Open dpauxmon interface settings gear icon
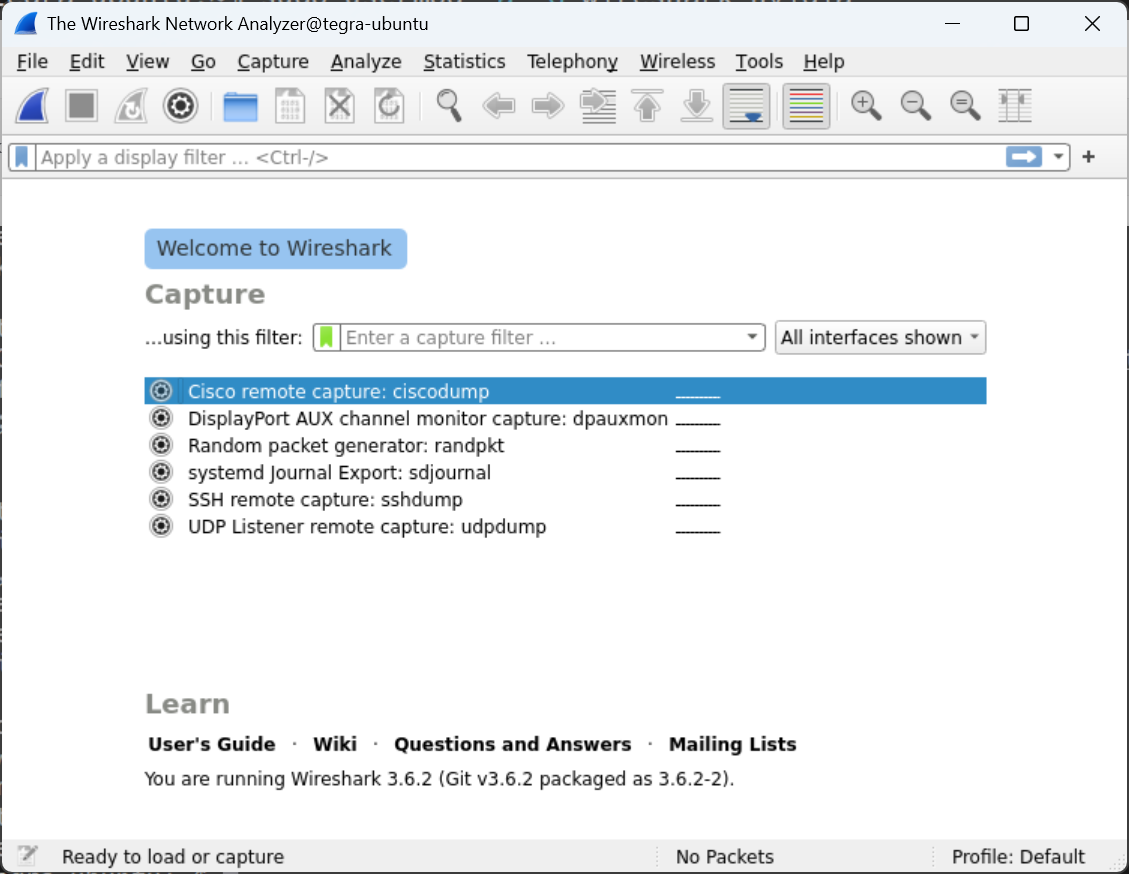1129x874 pixels. pyautogui.click(x=161, y=418)
